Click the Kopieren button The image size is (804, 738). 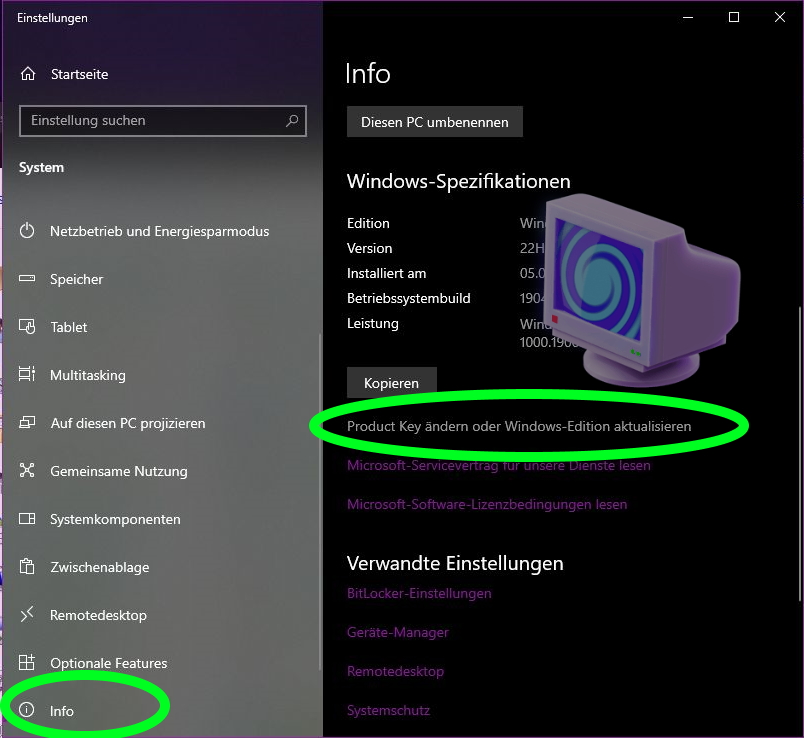pyautogui.click(x=391, y=383)
